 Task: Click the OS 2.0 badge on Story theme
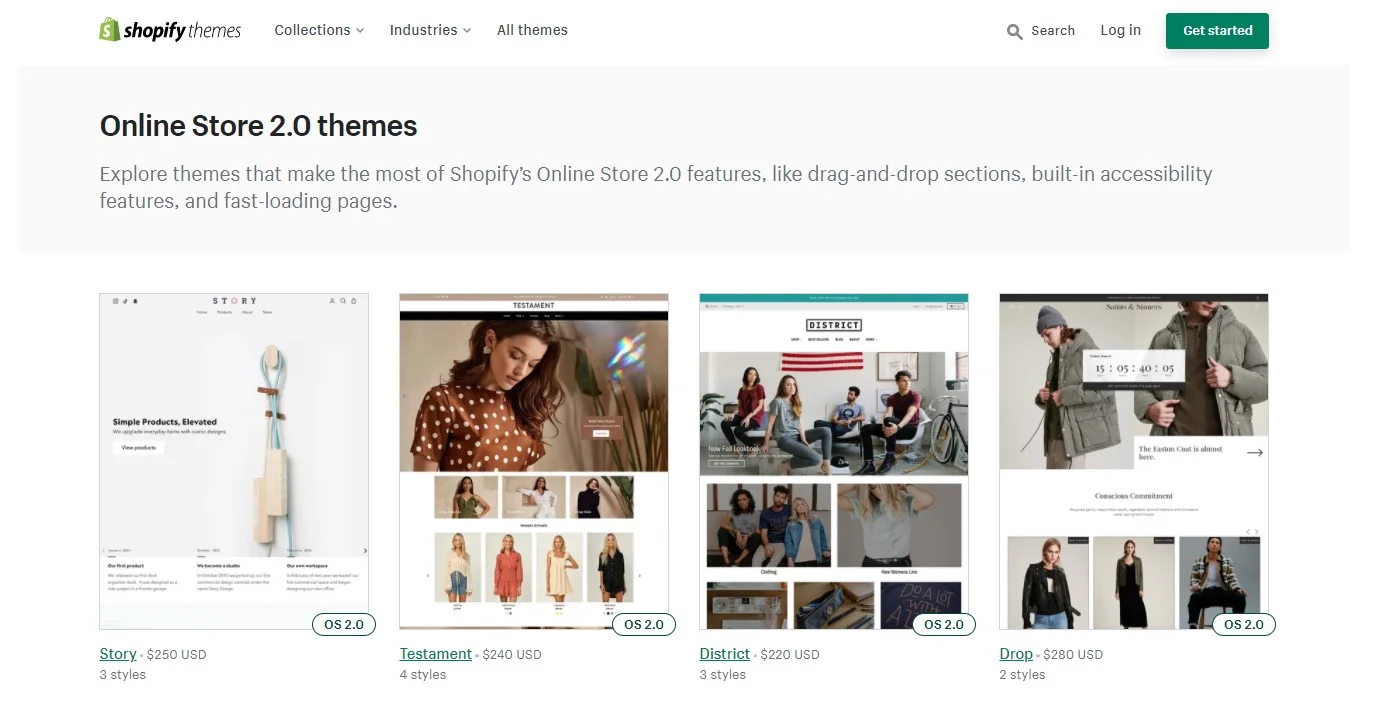pyautogui.click(x=343, y=624)
